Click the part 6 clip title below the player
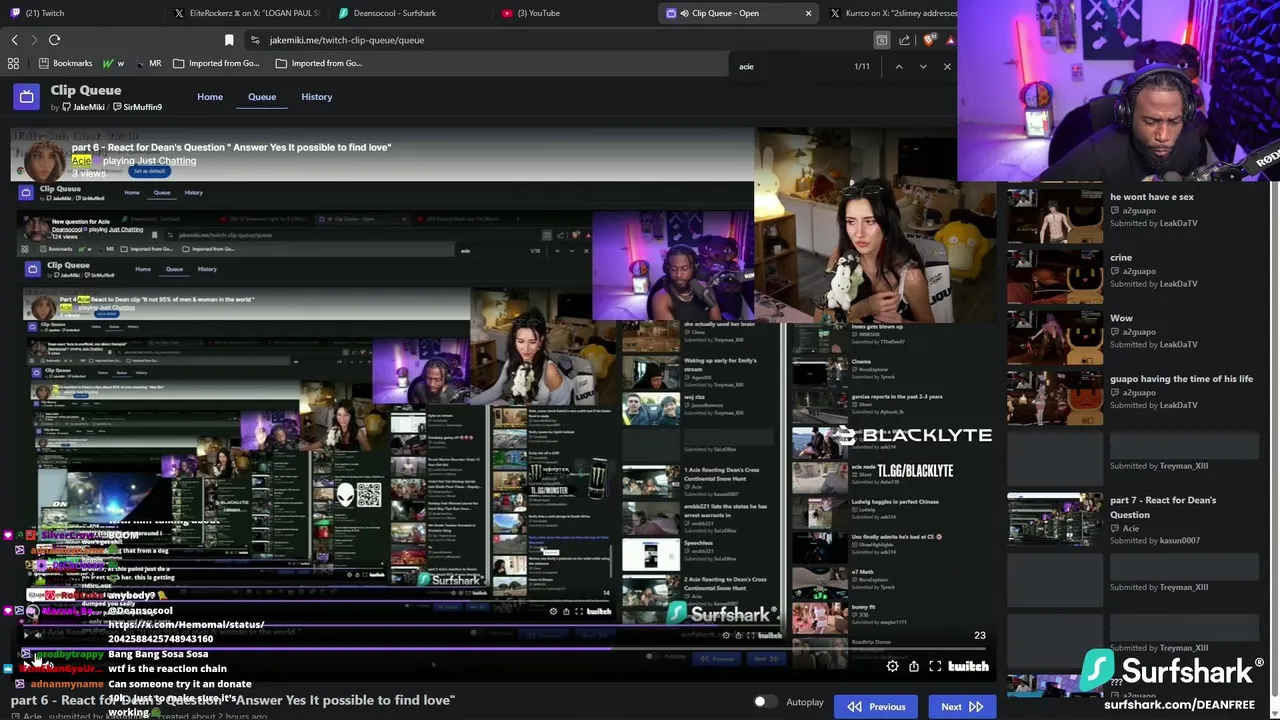 pyautogui.click(x=232, y=700)
